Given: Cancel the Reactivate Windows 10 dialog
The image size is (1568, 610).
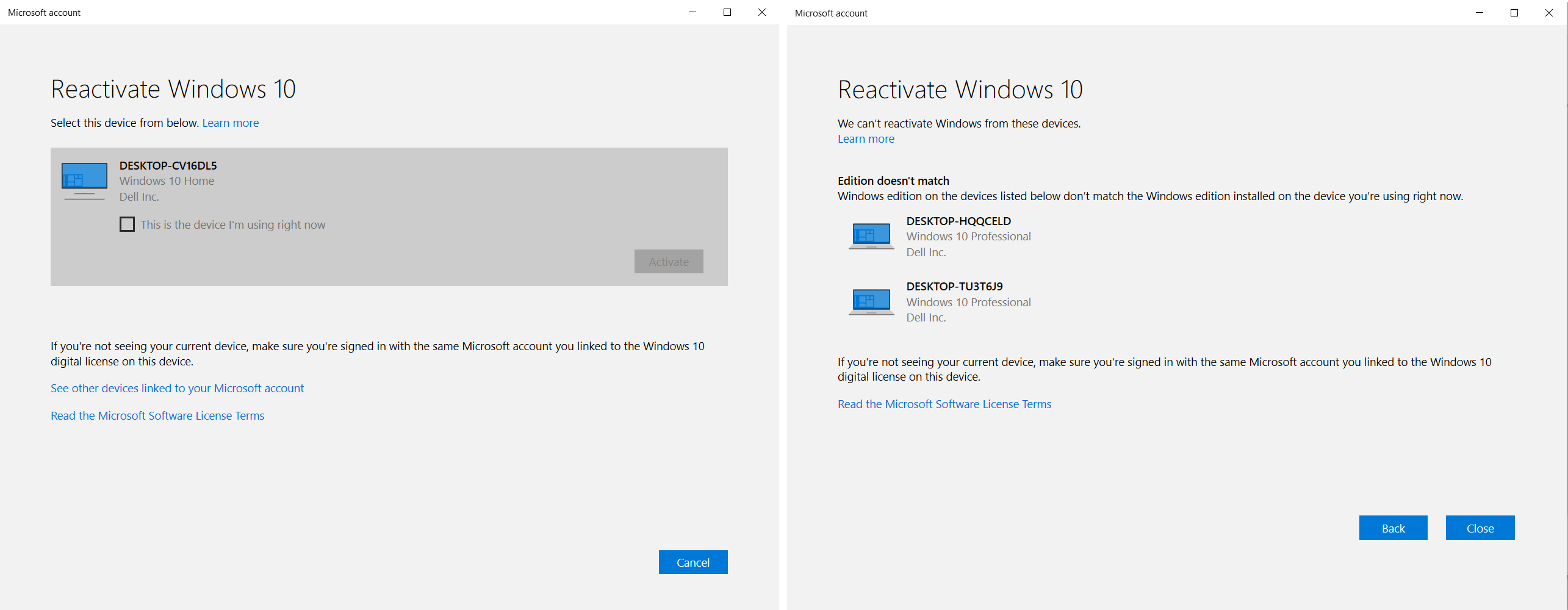Looking at the screenshot, I should click(693, 562).
